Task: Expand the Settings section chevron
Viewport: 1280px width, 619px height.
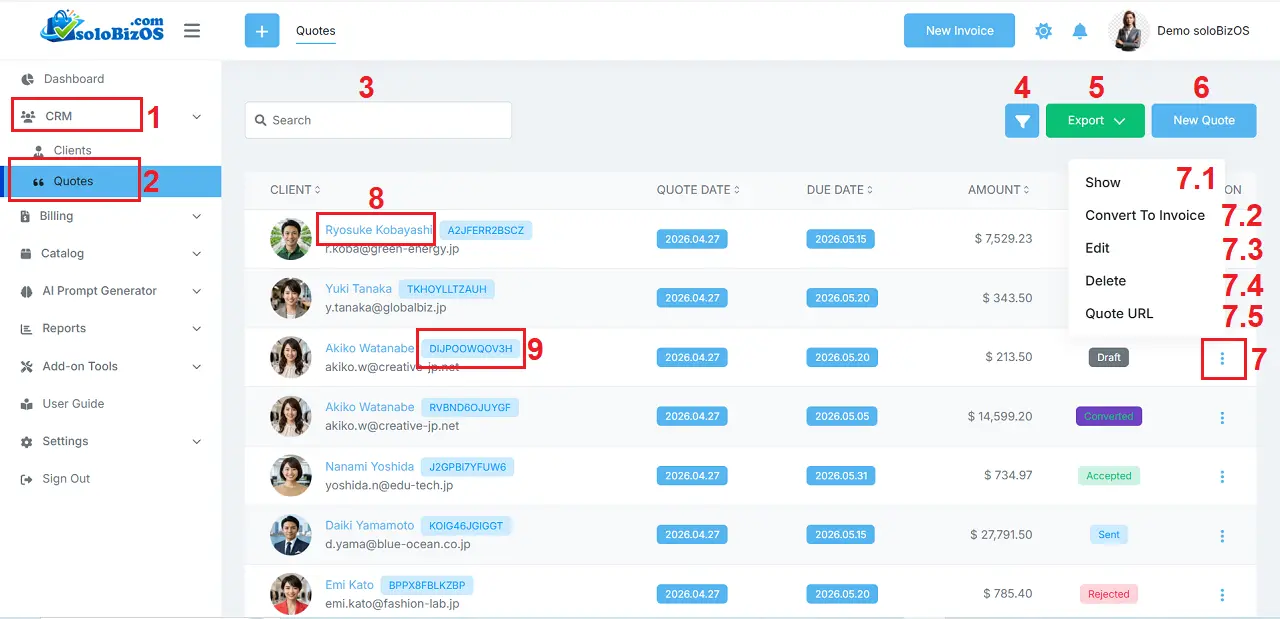Action: point(197,442)
